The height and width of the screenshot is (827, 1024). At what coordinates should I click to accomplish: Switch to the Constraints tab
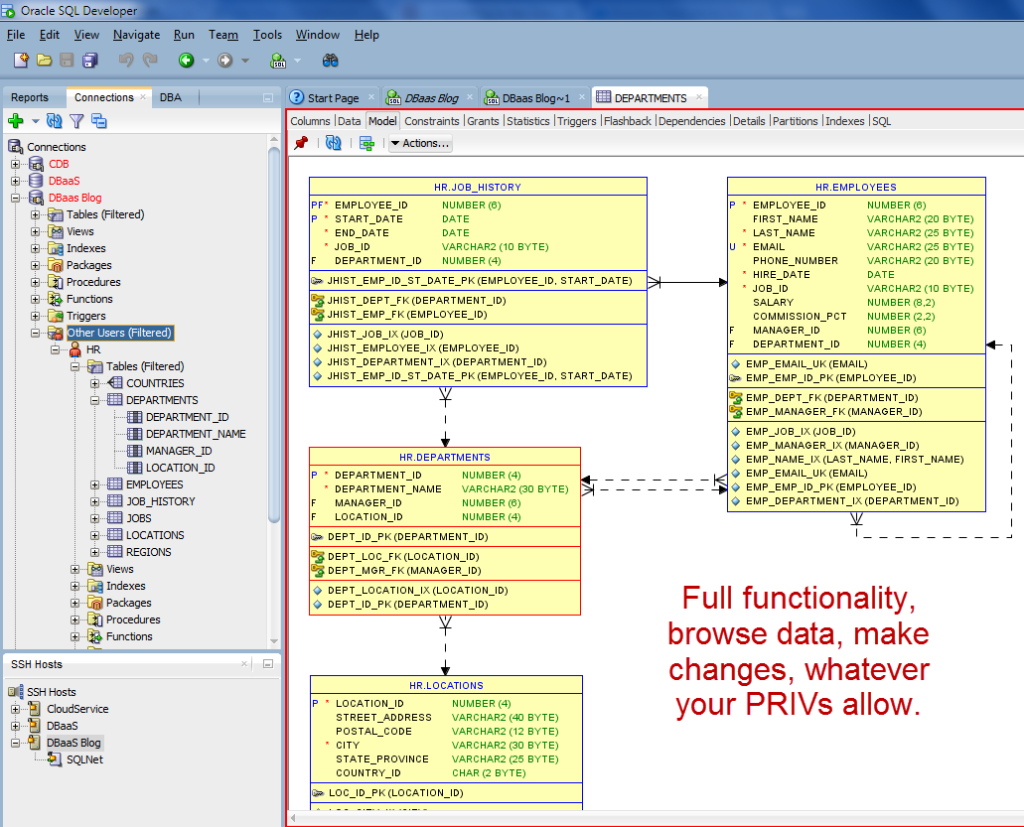tap(432, 121)
